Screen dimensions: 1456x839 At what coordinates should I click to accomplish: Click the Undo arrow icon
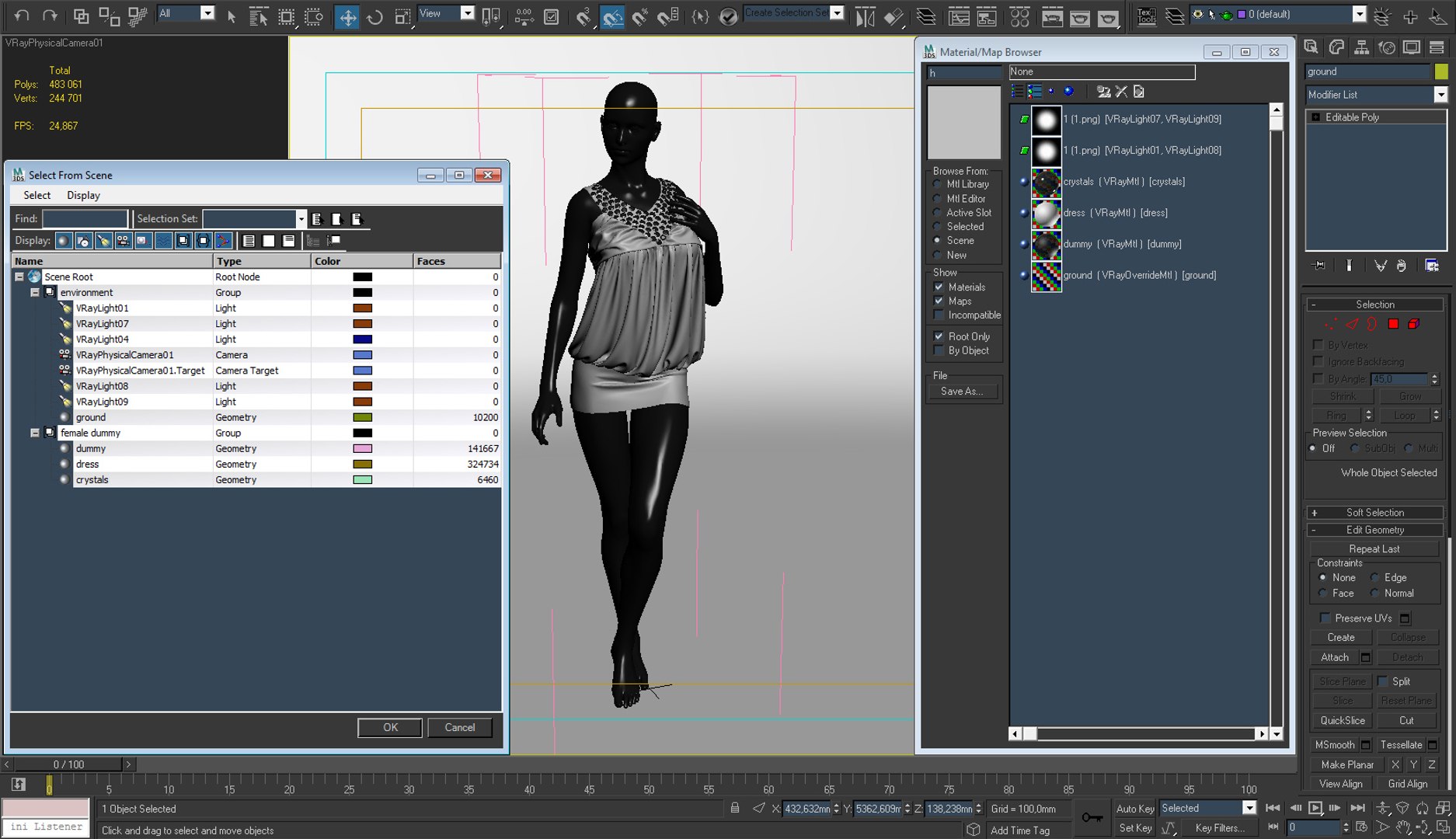[22, 15]
